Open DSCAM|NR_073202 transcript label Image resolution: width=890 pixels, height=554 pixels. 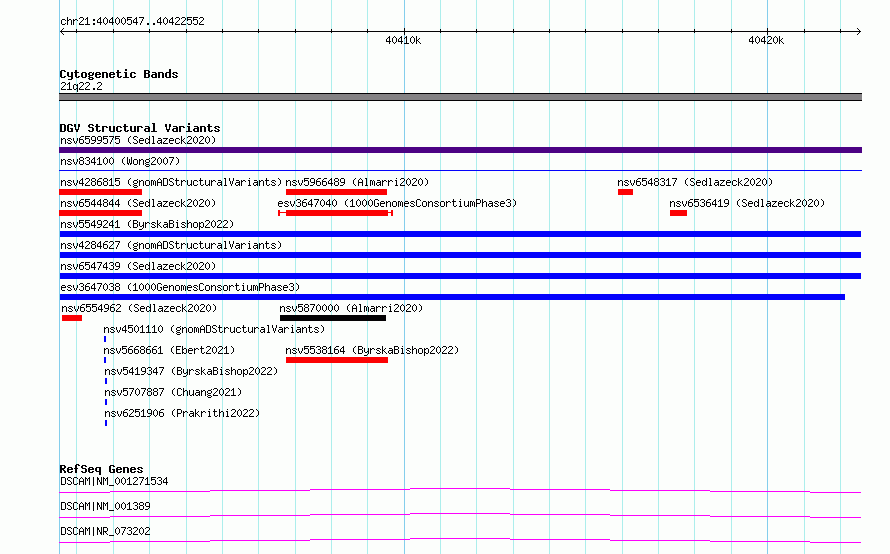(x=105, y=531)
